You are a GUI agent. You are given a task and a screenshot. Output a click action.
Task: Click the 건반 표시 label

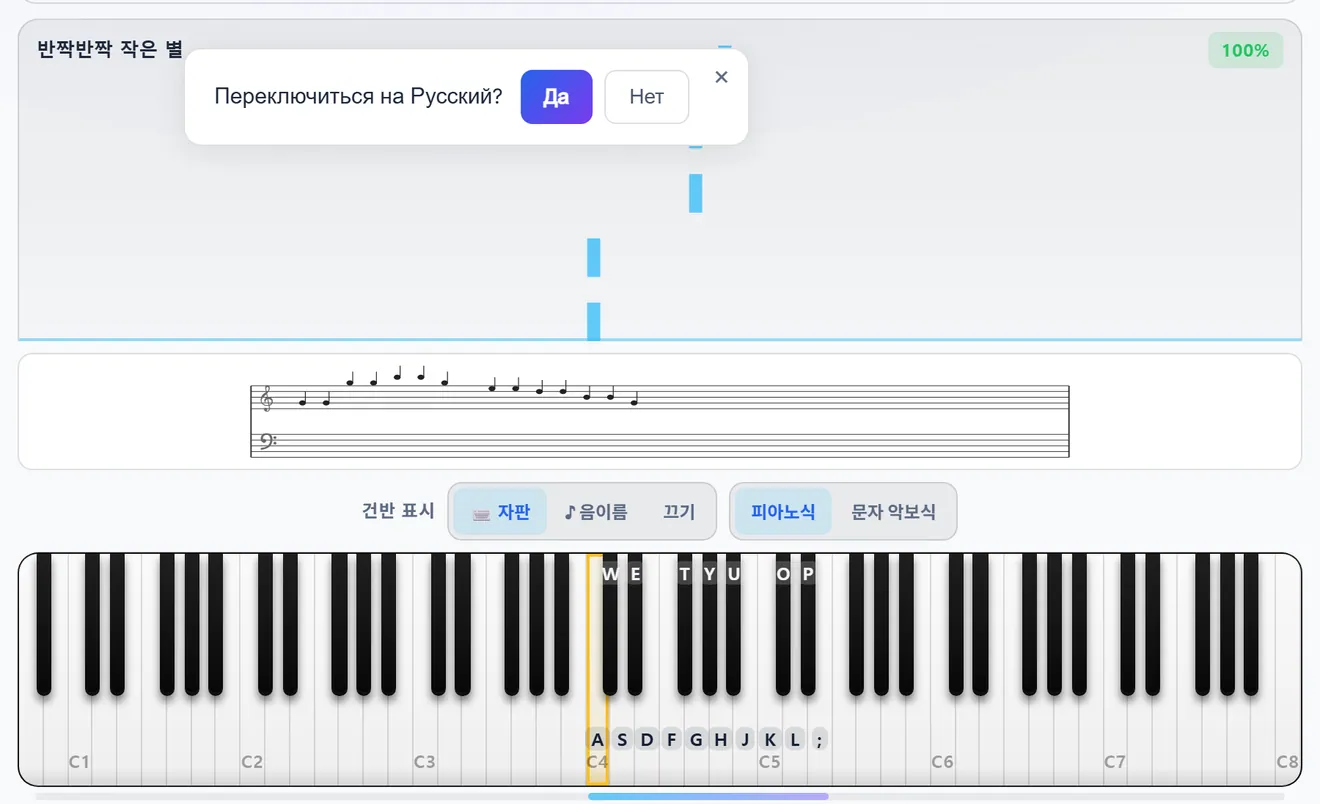tap(398, 511)
